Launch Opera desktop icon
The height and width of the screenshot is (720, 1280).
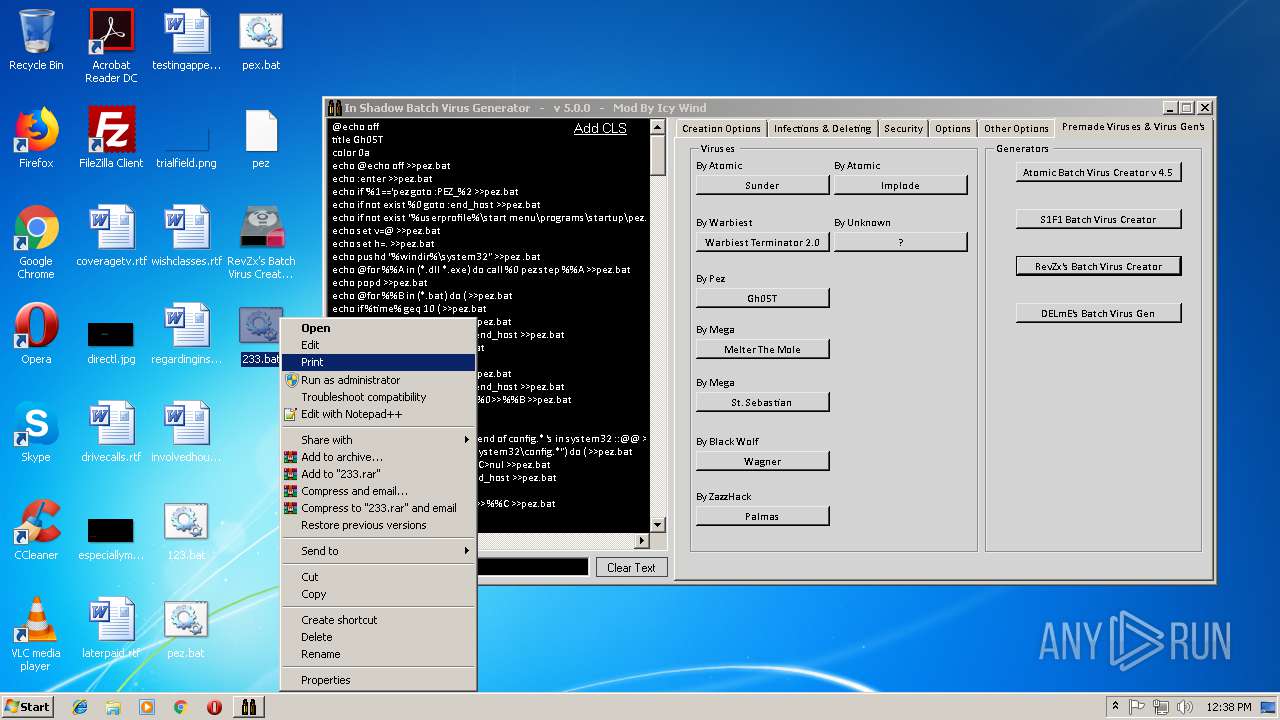(x=36, y=334)
